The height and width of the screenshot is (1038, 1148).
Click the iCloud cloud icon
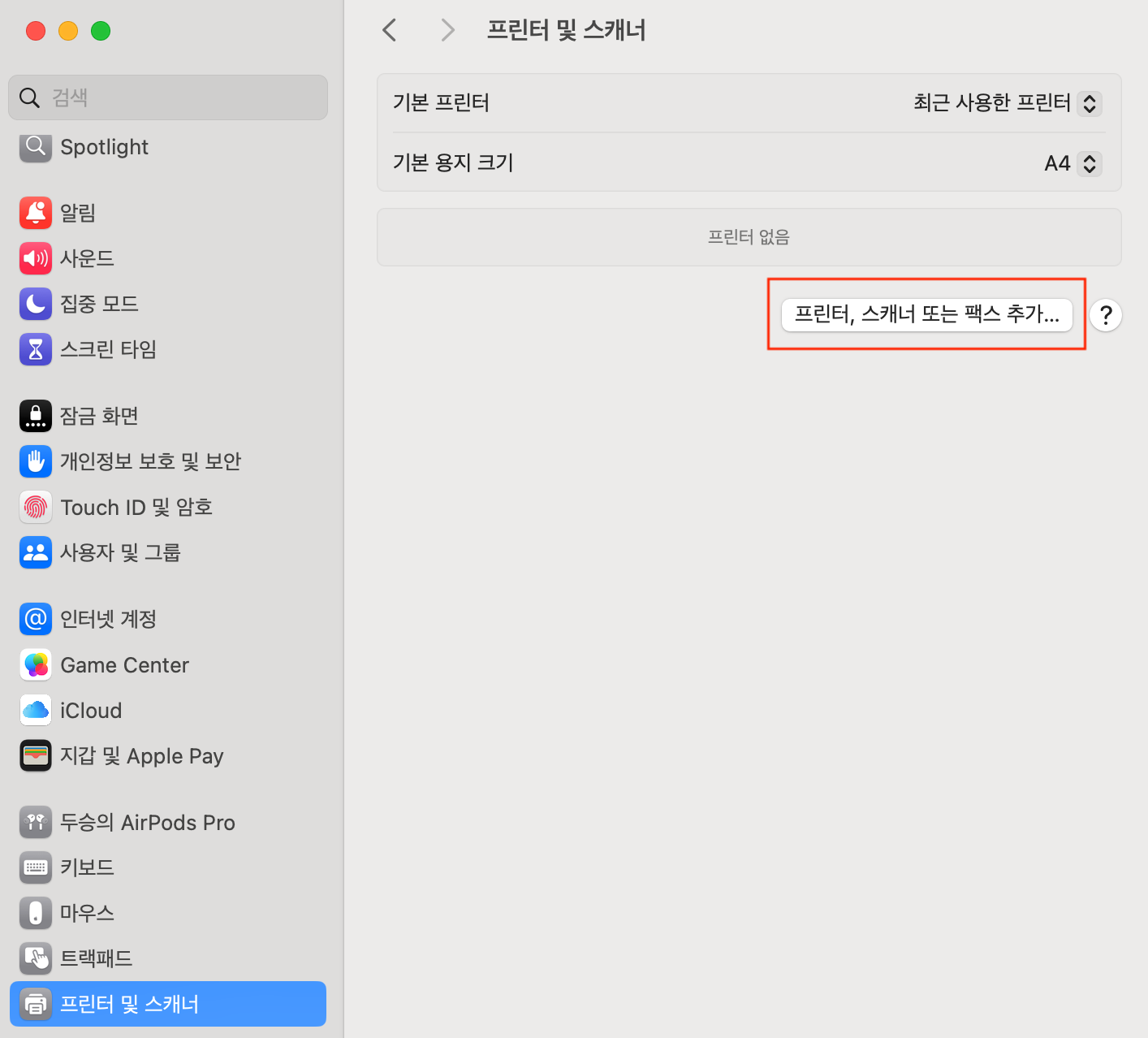[35, 710]
